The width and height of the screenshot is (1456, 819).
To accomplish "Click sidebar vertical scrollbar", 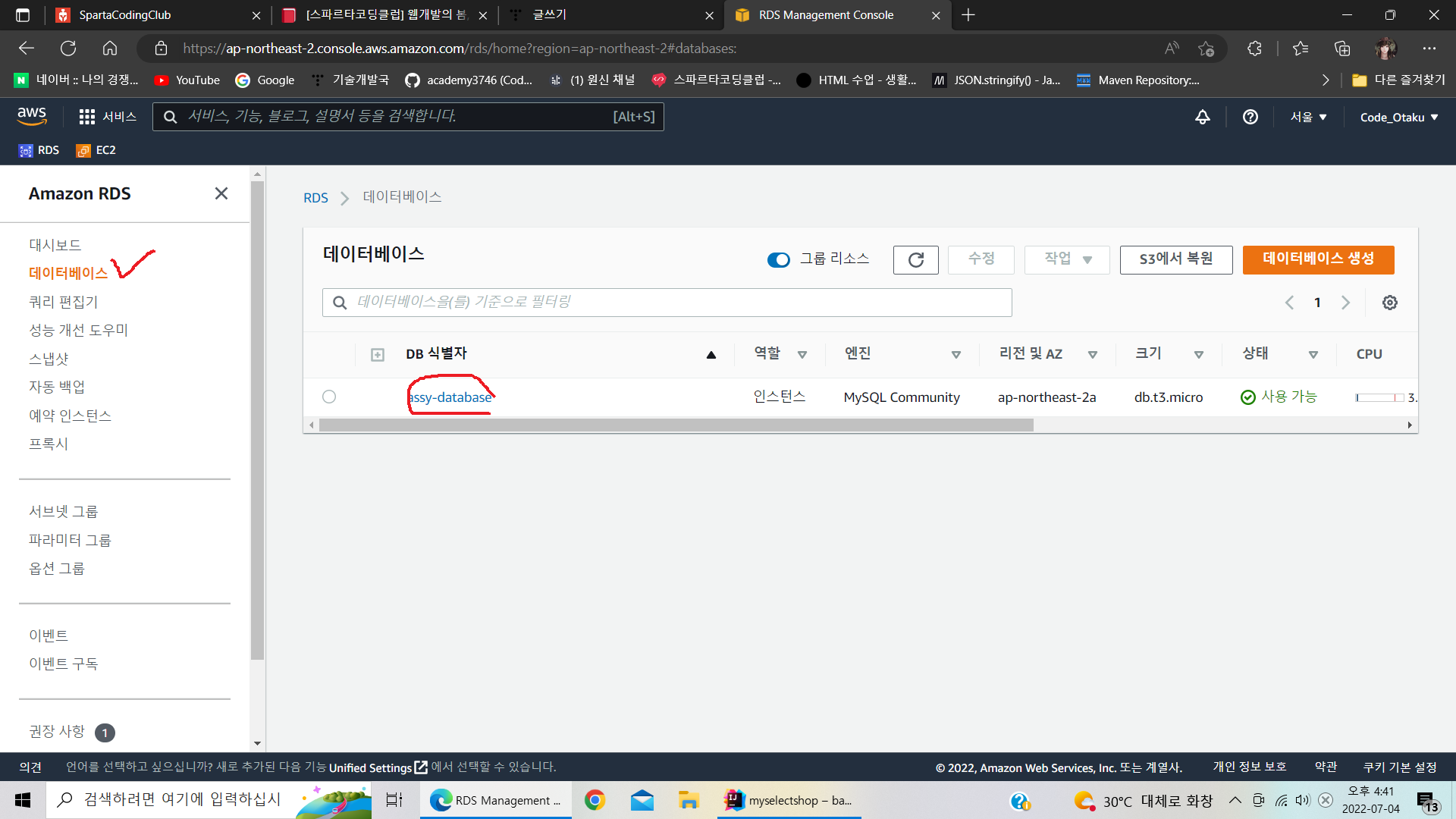I will pyautogui.click(x=257, y=421).
